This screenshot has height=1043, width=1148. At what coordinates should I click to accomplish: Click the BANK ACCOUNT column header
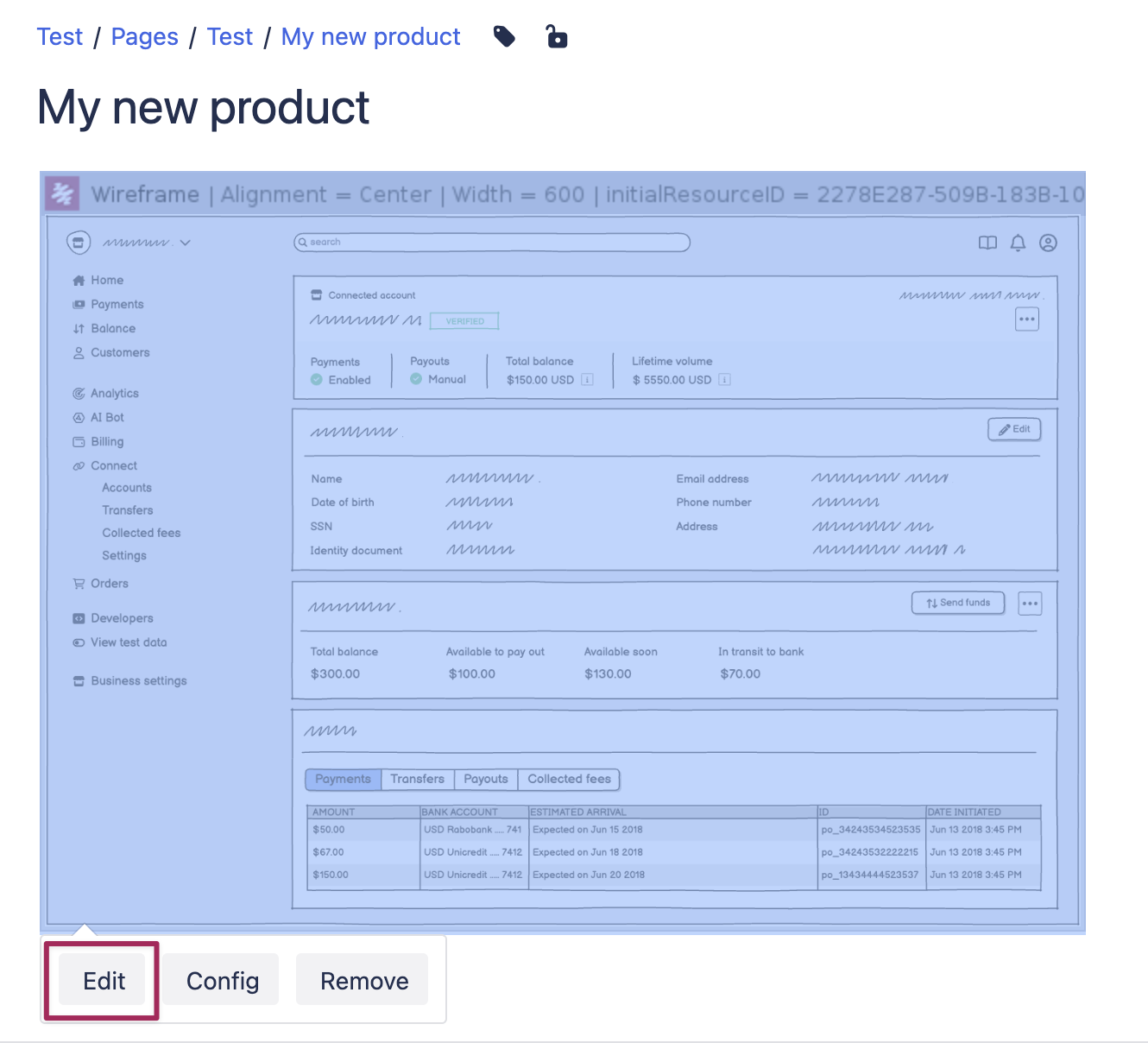474,812
